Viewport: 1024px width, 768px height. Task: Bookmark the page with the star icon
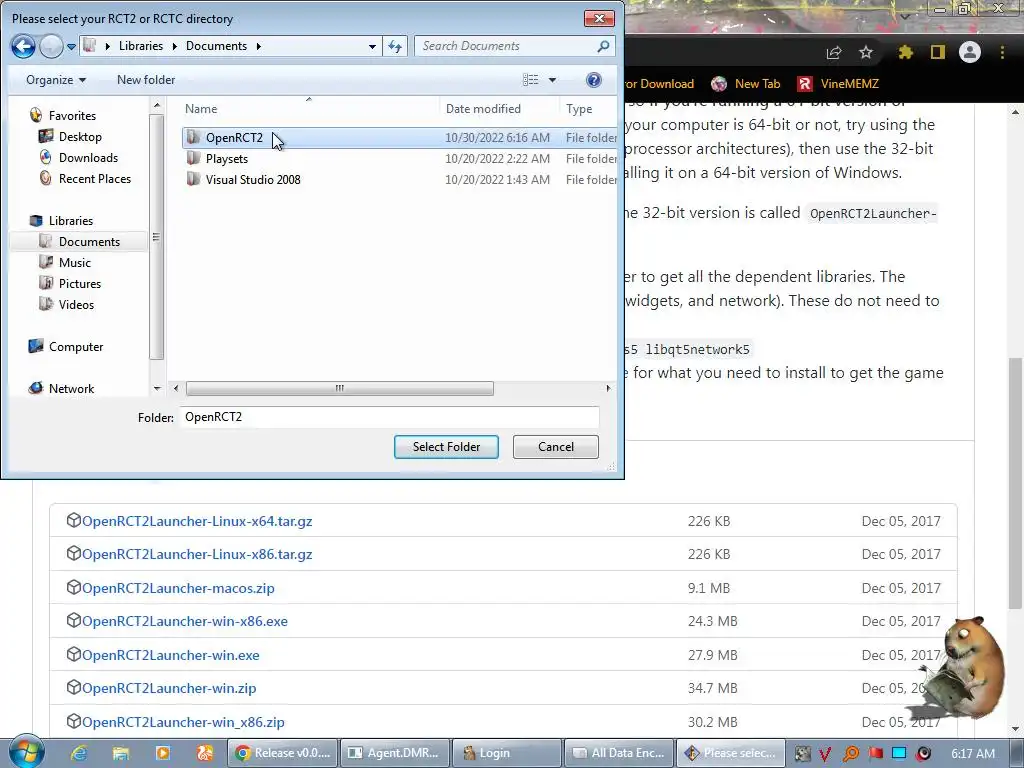click(866, 52)
